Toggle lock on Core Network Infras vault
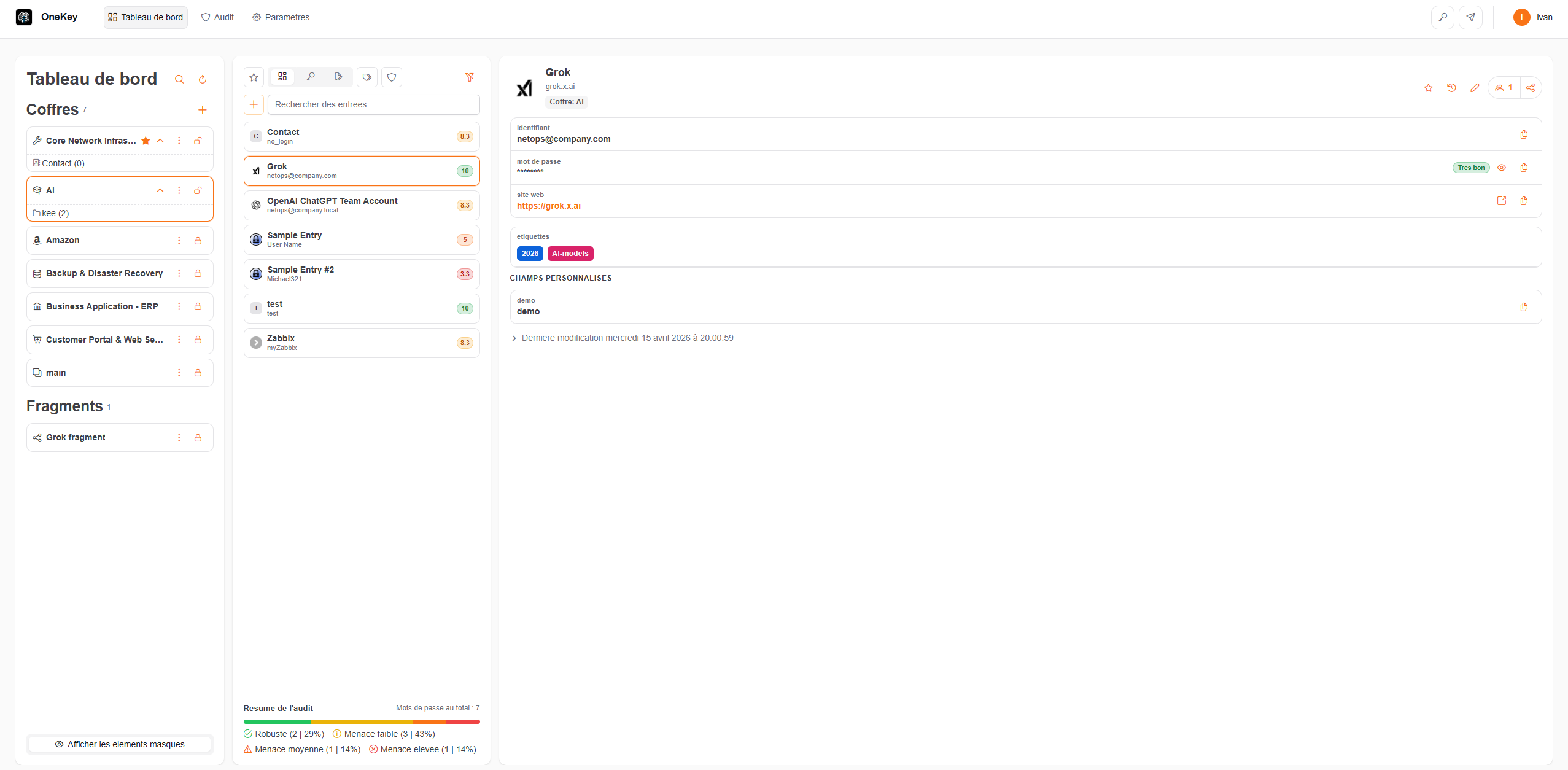Viewport: 1568px width, 770px height. pos(198,141)
